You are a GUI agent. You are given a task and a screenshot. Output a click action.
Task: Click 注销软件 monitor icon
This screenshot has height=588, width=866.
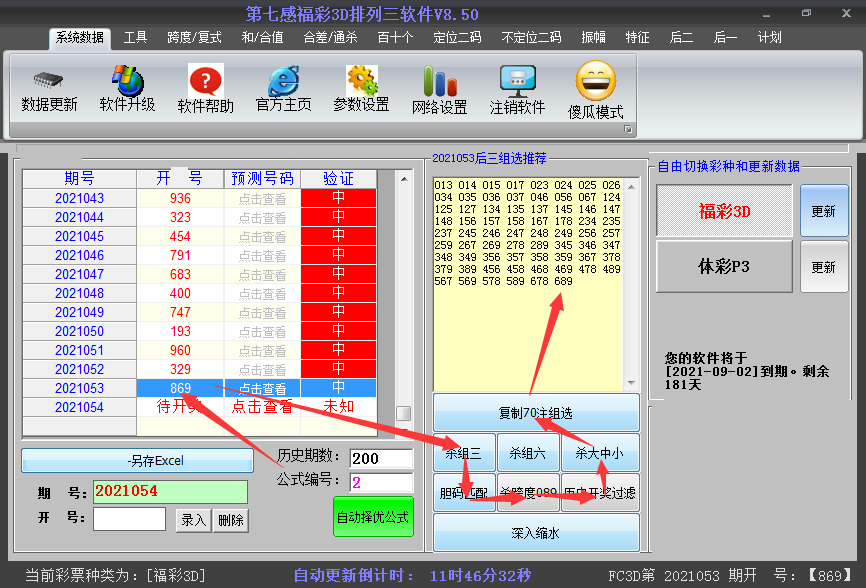[518, 81]
